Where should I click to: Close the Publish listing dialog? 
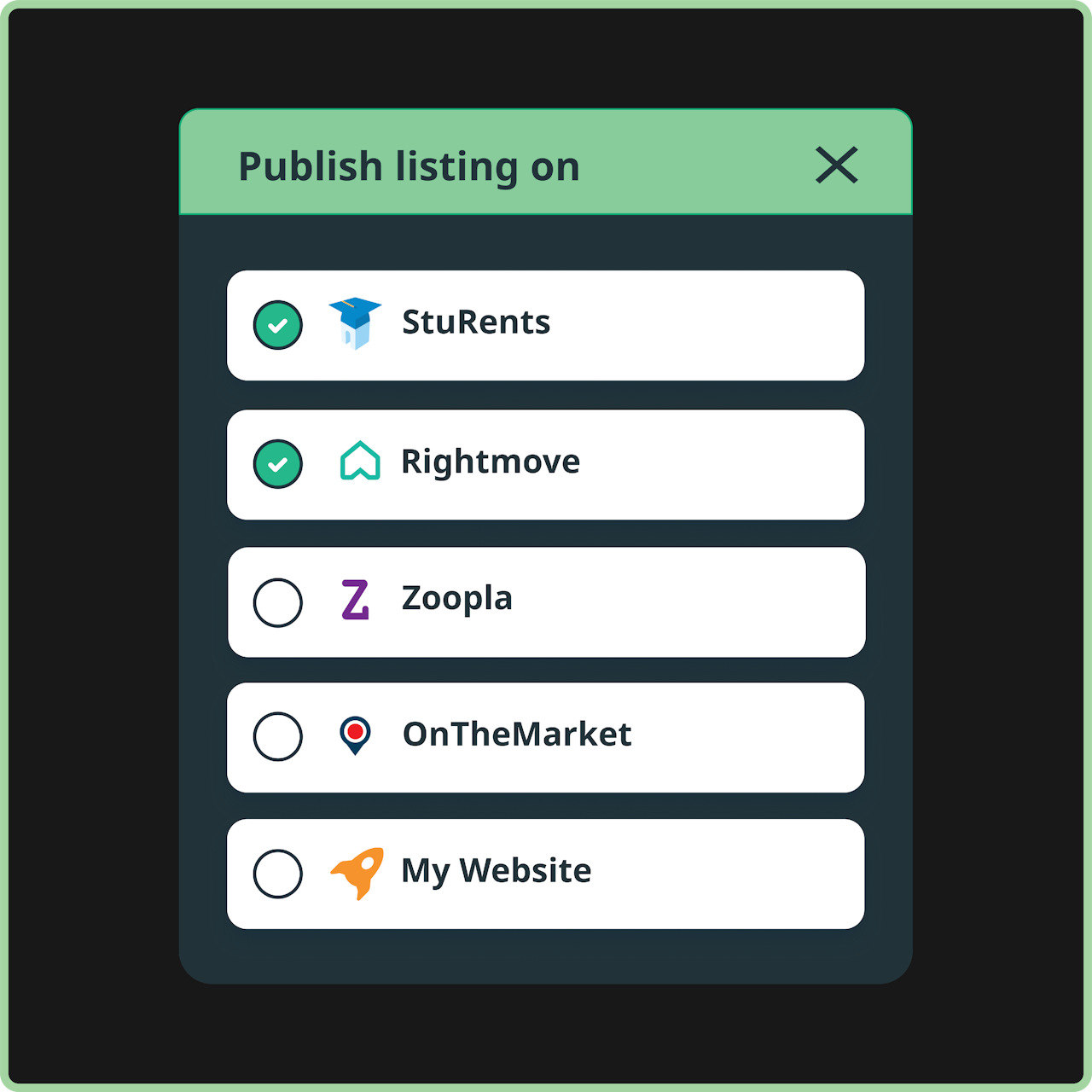click(x=836, y=165)
